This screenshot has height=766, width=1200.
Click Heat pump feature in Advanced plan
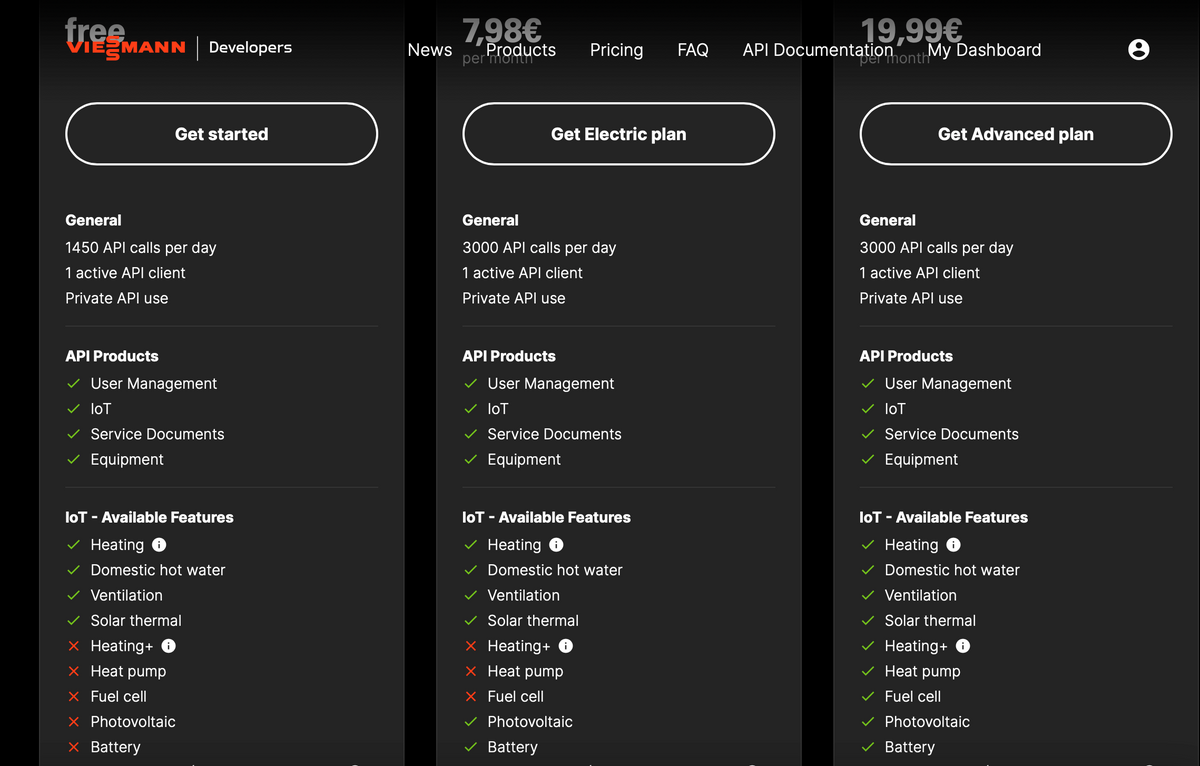(922, 671)
